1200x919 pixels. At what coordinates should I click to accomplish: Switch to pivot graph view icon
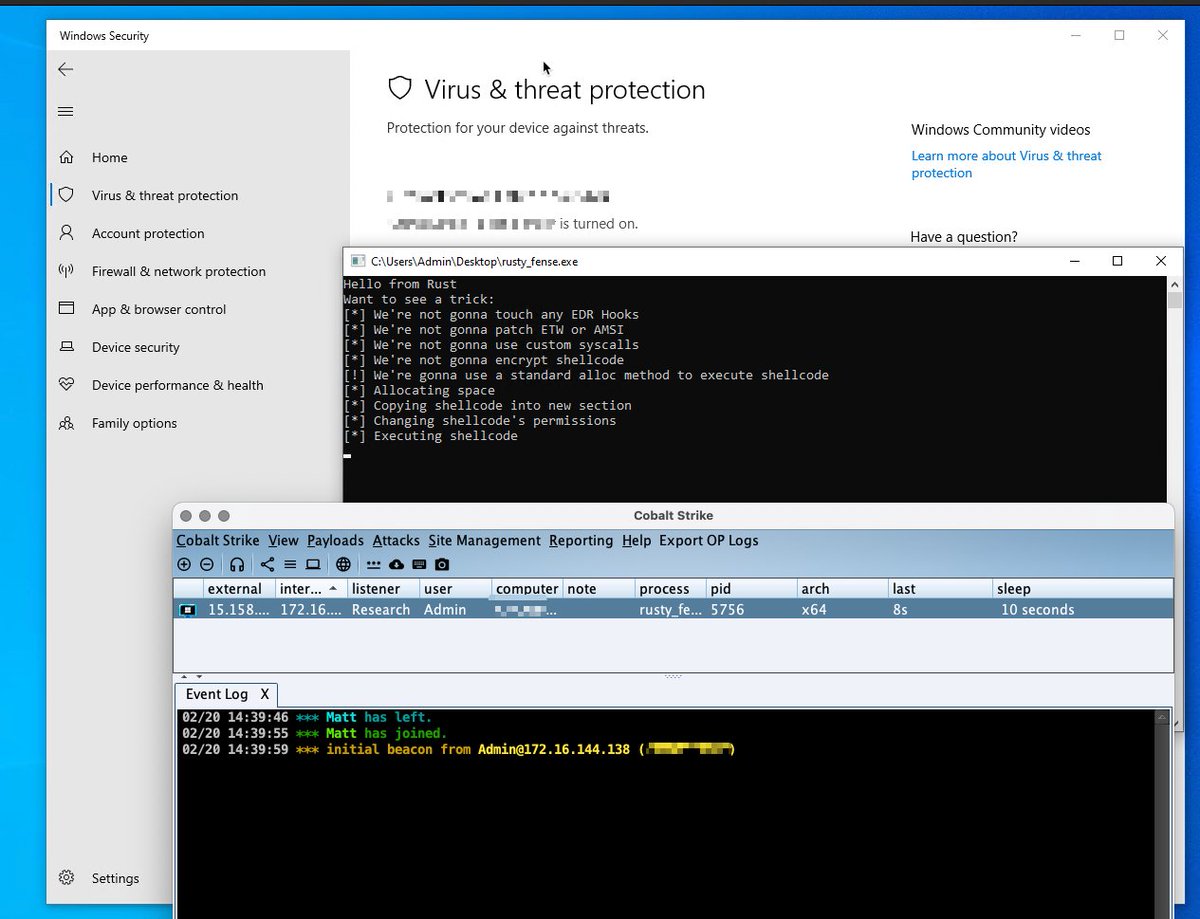coord(267,564)
